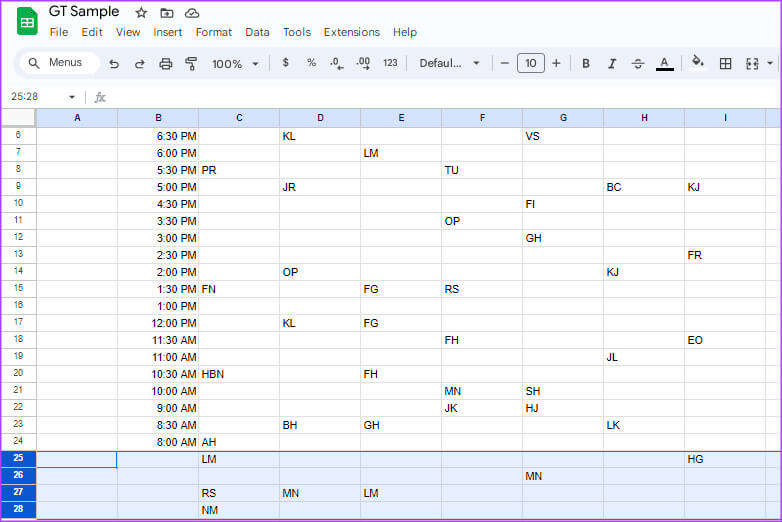Click the Fill color paint bucket
This screenshot has height=522, width=782.
[x=698, y=63]
